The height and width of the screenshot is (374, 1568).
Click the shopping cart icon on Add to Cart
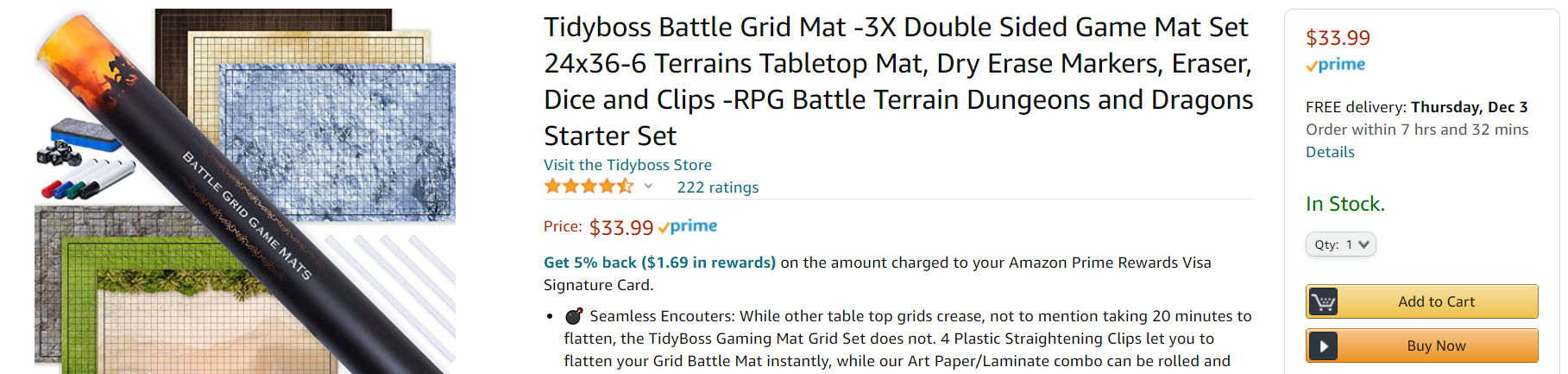point(1323,302)
